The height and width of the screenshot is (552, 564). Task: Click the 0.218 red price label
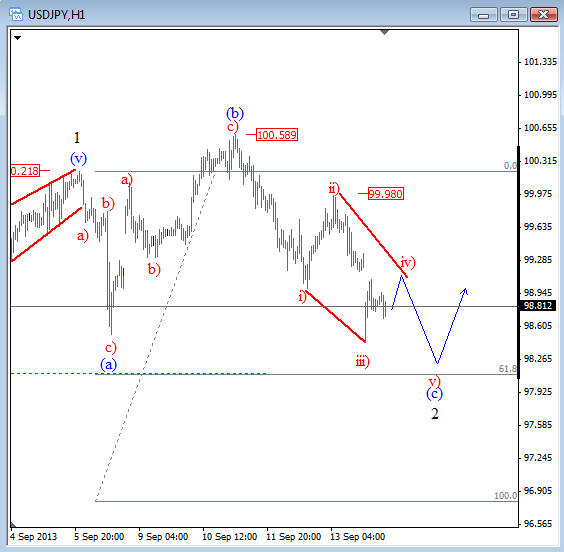pos(25,170)
